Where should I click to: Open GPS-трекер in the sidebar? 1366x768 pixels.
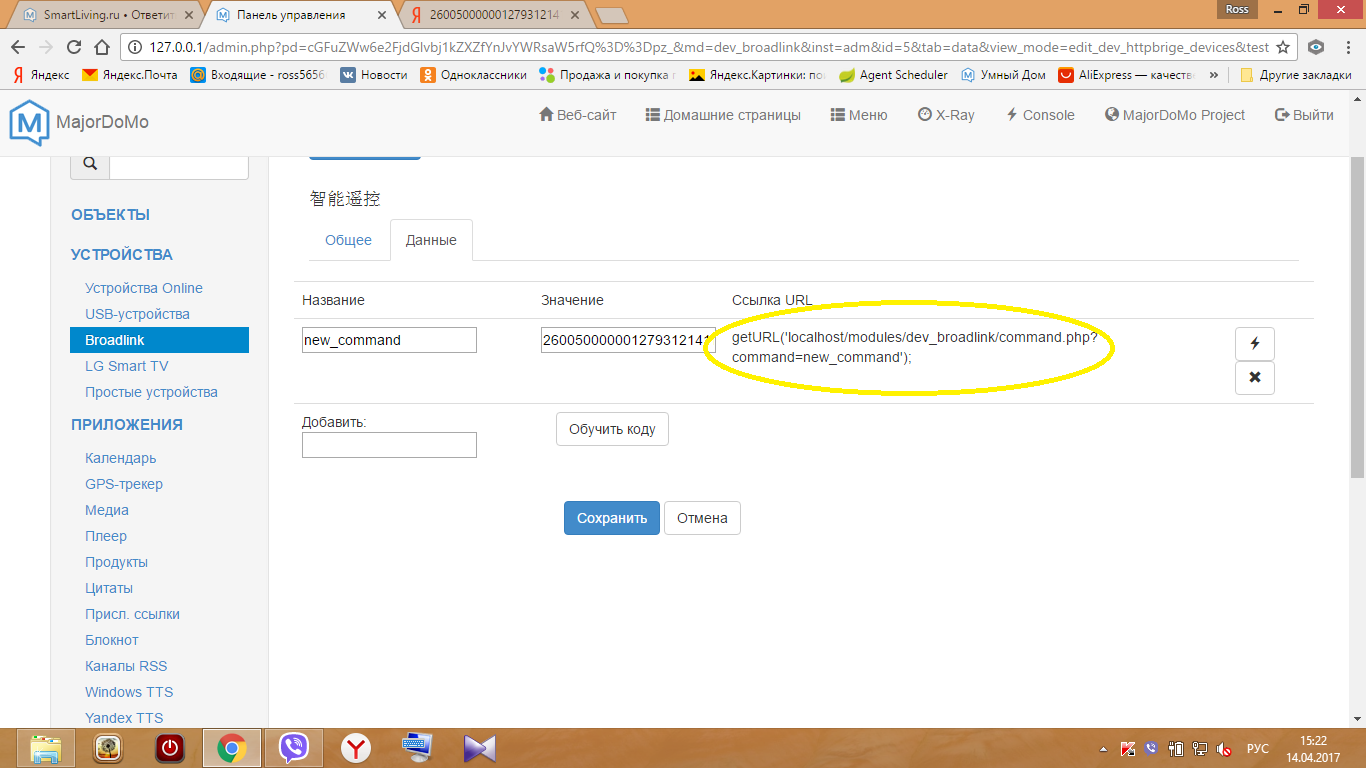[124, 484]
